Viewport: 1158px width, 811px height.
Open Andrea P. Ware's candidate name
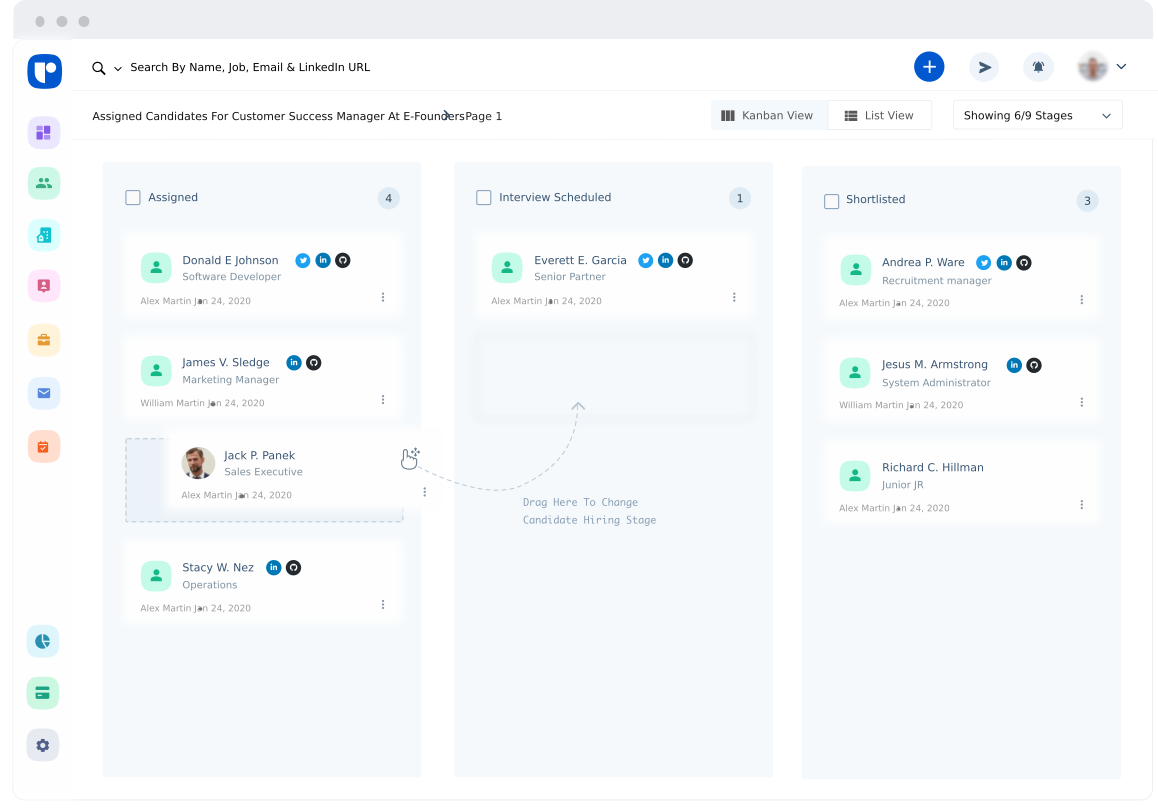point(923,262)
